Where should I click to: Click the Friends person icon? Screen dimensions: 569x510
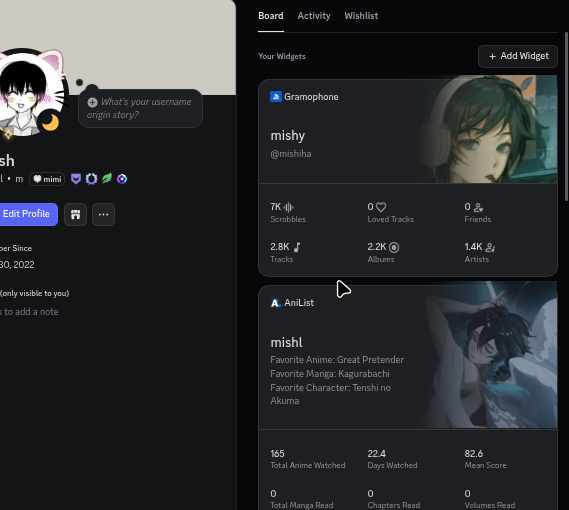click(x=478, y=207)
